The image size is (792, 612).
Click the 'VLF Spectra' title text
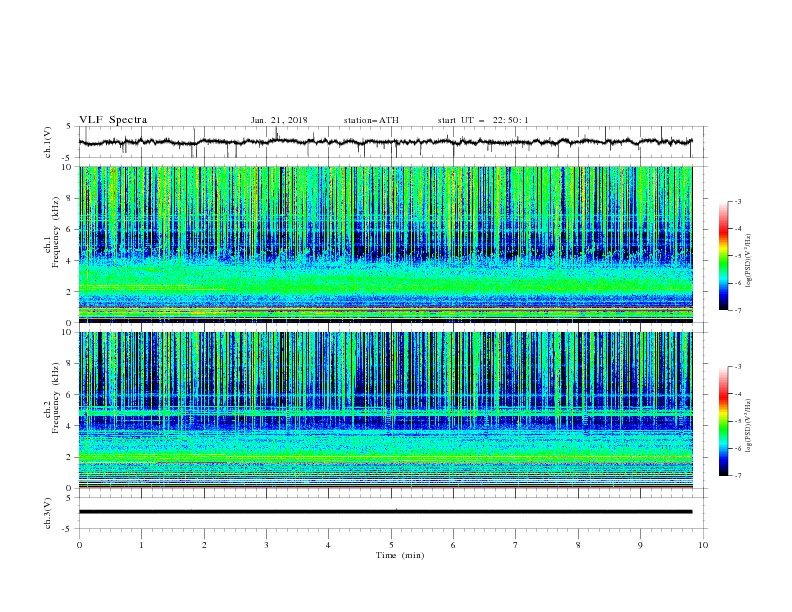113,120
